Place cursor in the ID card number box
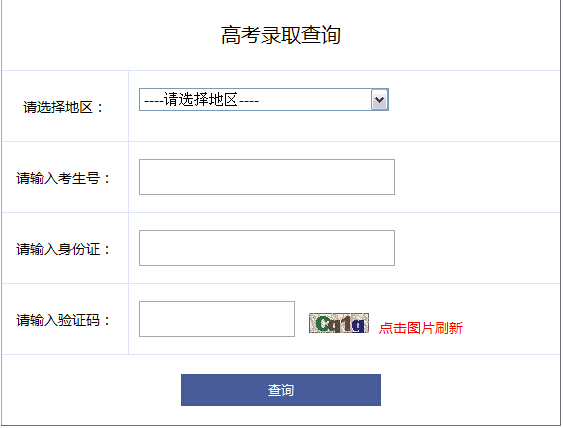Image resolution: width=563 pixels, height=428 pixels. click(267, 248)
